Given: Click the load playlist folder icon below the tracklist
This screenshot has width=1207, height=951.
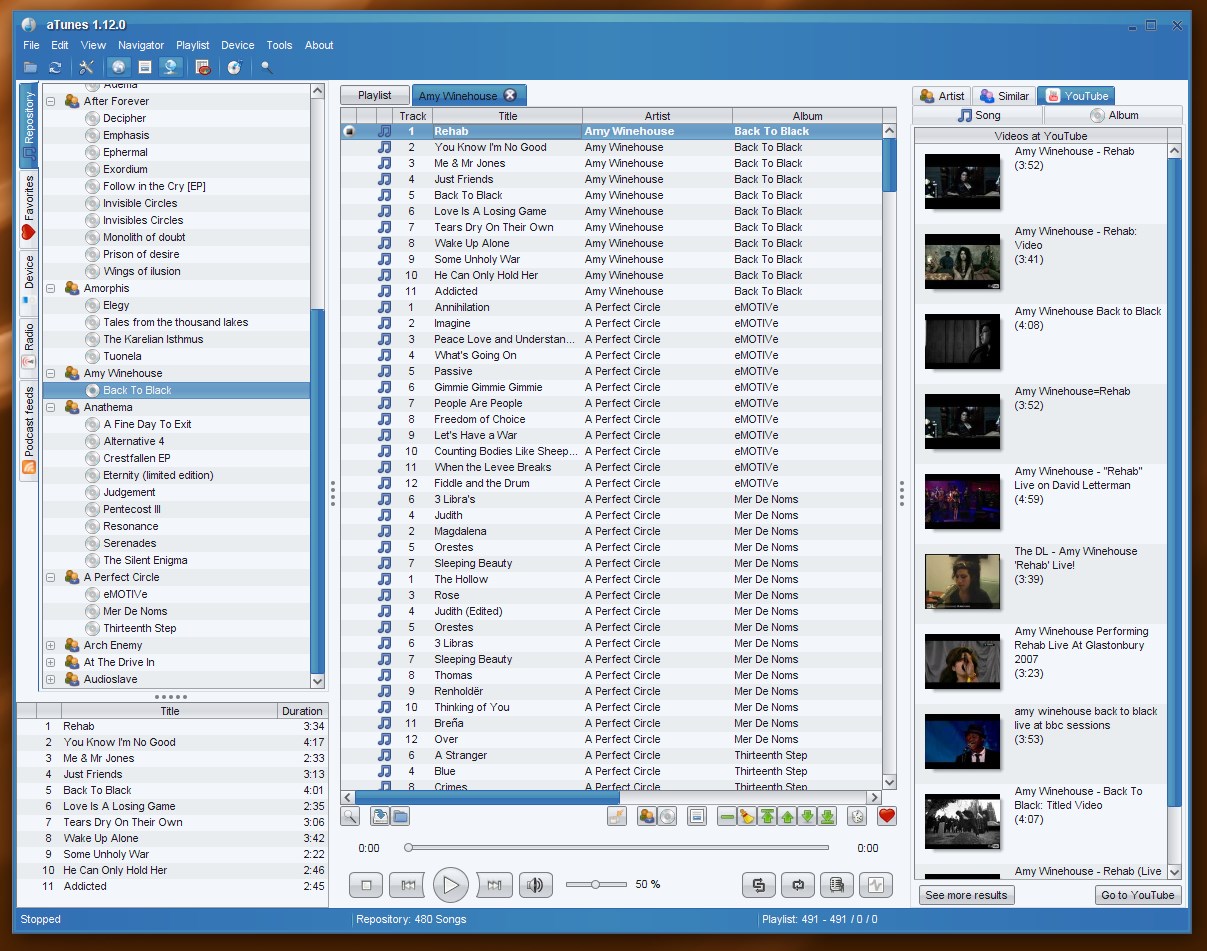Looking at the screenshot, I should click(400, 816).
